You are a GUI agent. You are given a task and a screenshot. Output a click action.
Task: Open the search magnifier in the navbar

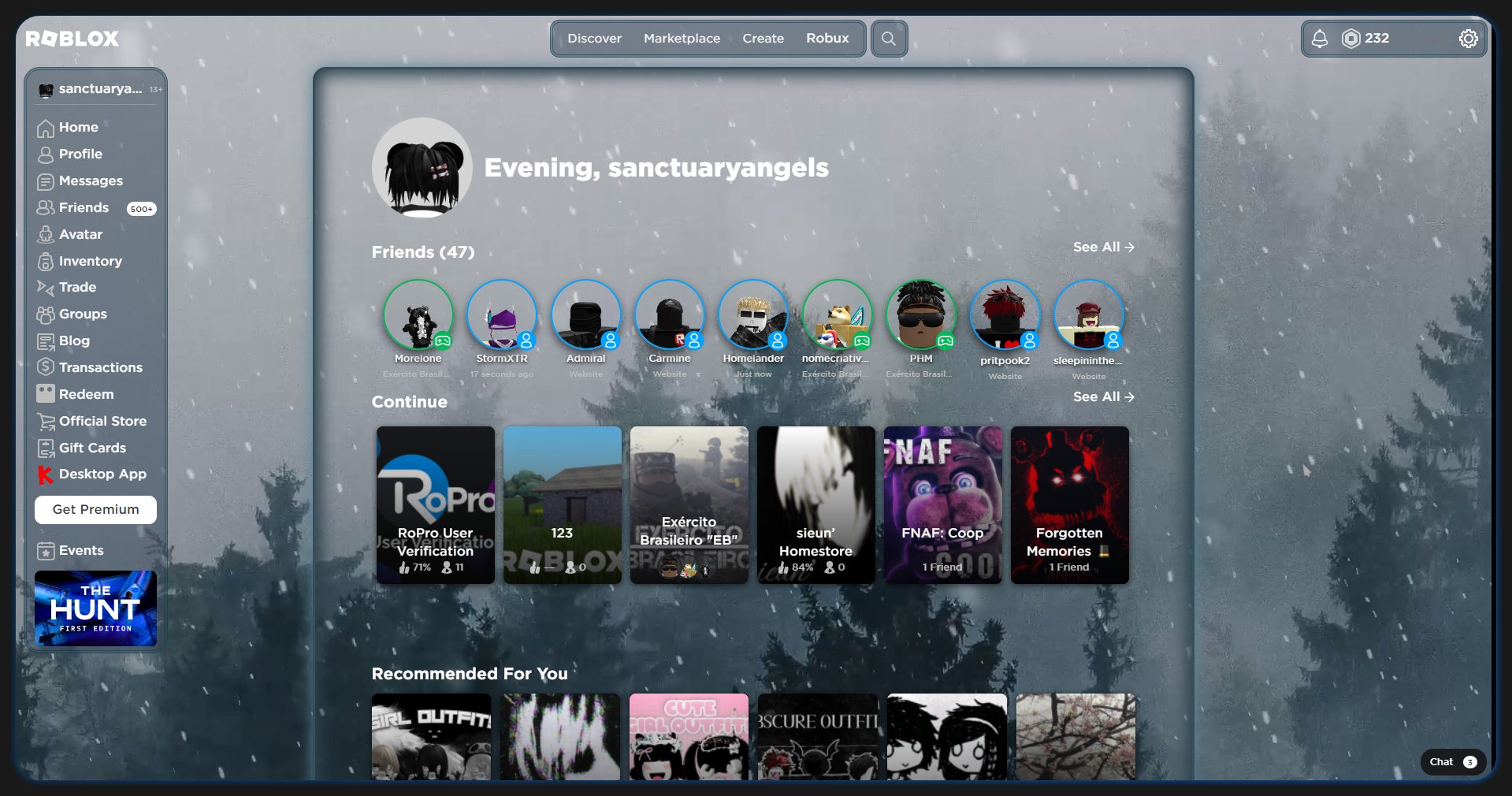(x=889, y=38)
